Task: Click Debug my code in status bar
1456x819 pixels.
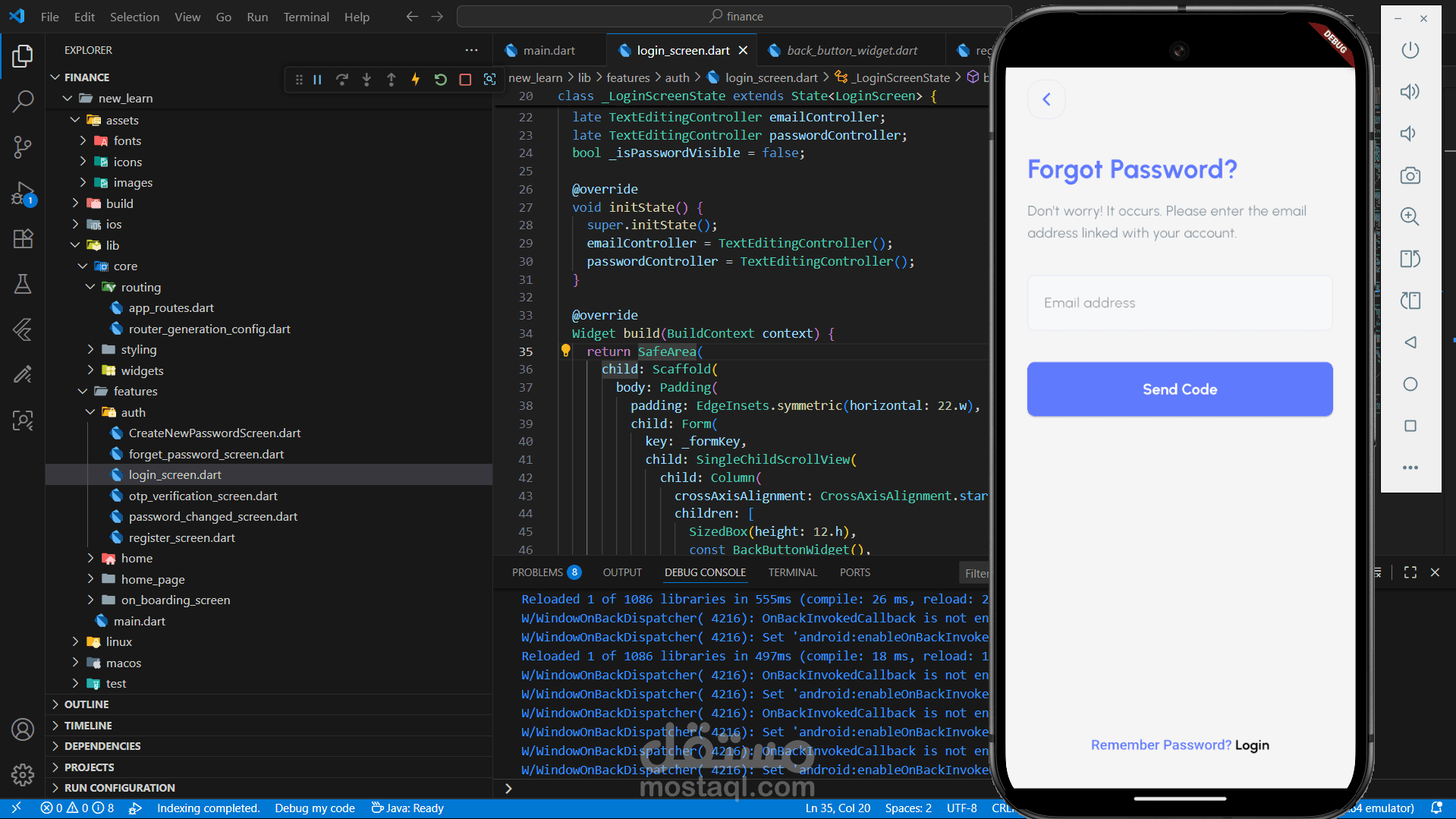Action: click(315, 808)
